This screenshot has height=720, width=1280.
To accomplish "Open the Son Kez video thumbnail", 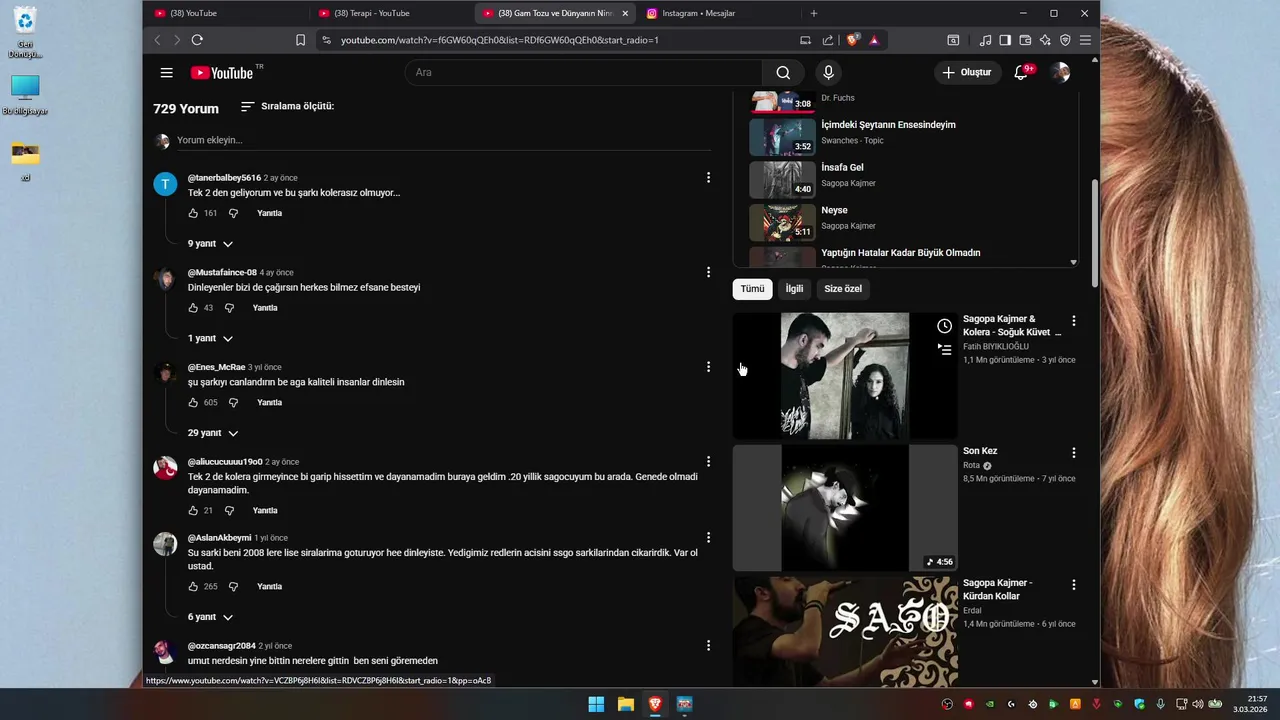I will click(x=845, y=508).
